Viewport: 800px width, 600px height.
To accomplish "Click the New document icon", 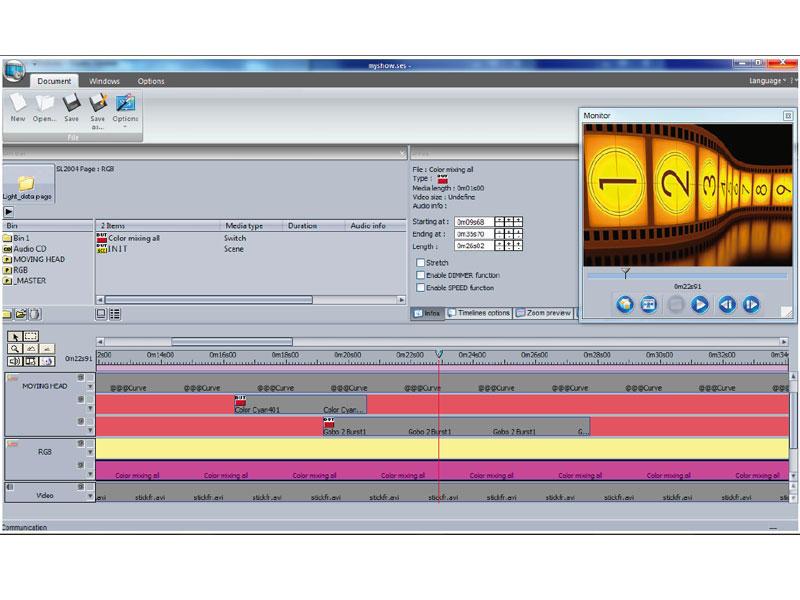I will point(18,105).
